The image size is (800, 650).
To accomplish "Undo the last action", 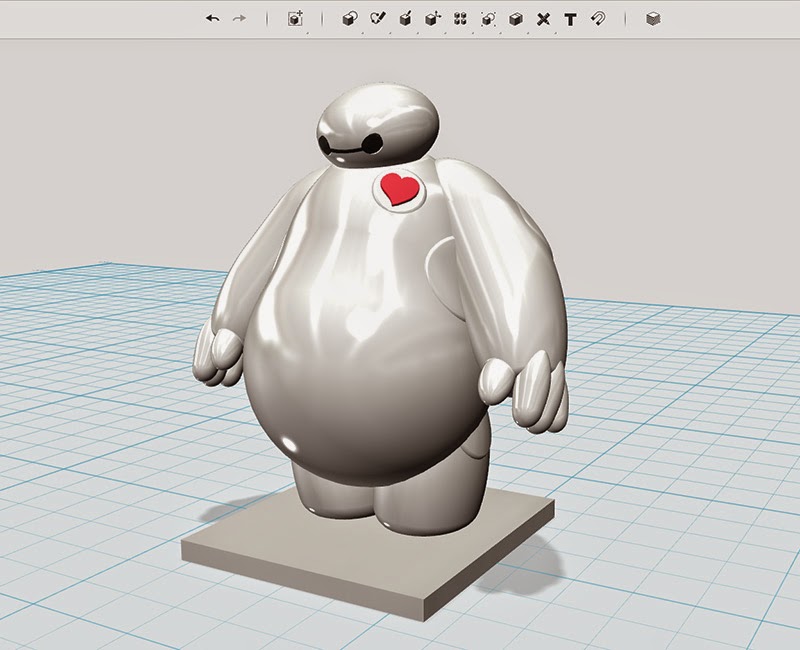I will click(213, 19).
